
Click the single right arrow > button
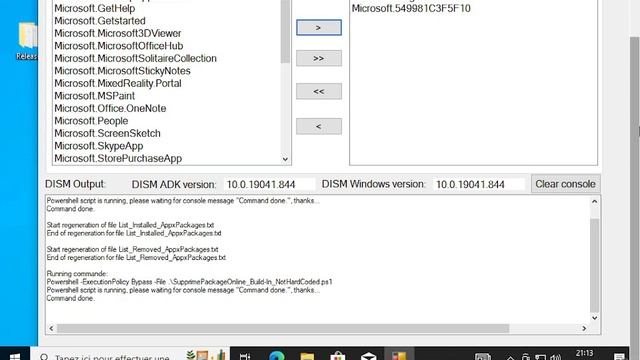click(319, 27)
